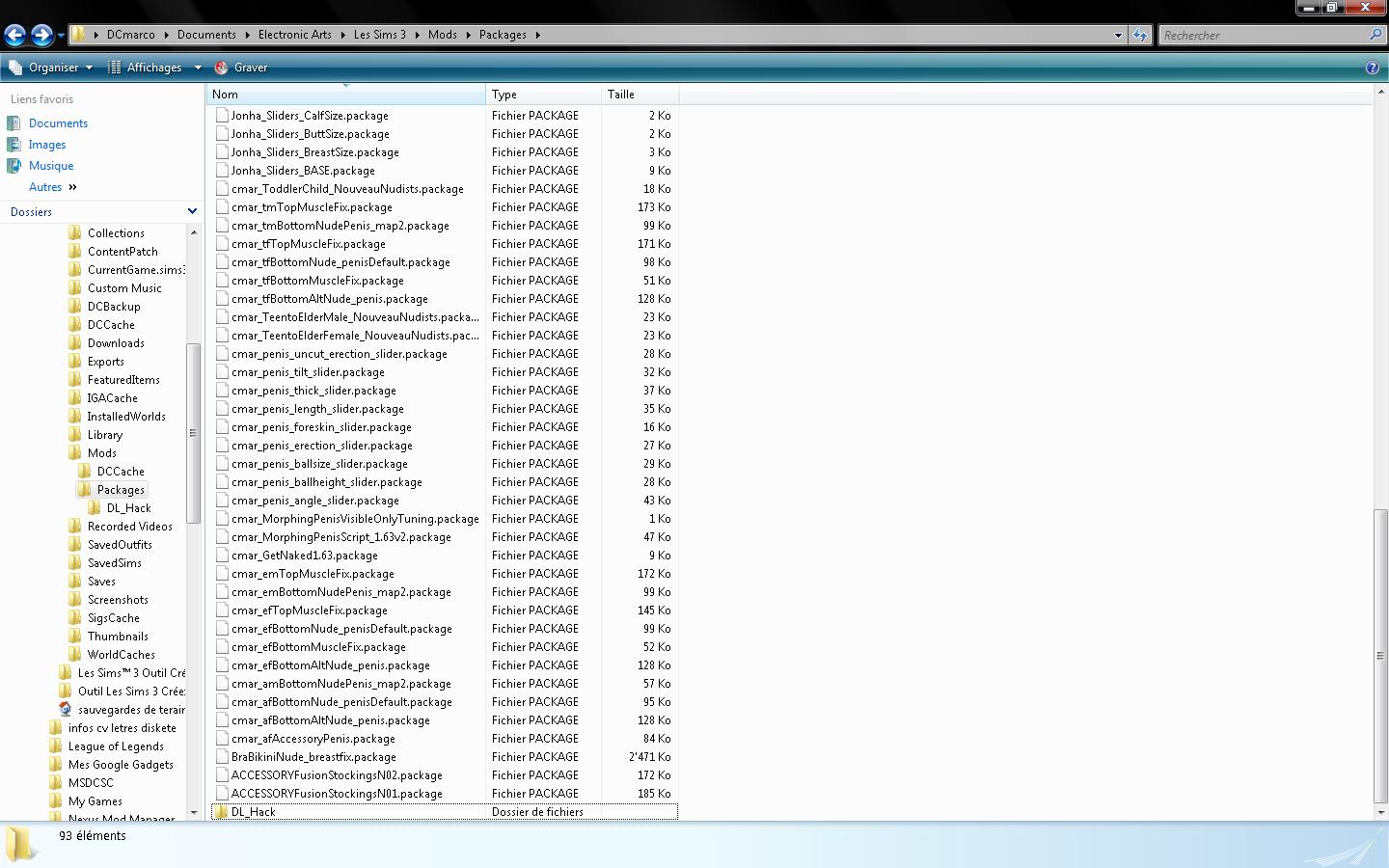Screen dimensions: 1389x868
Task: Click the Graver burn button
Action: pyautogui.click(x=241, y=68)
